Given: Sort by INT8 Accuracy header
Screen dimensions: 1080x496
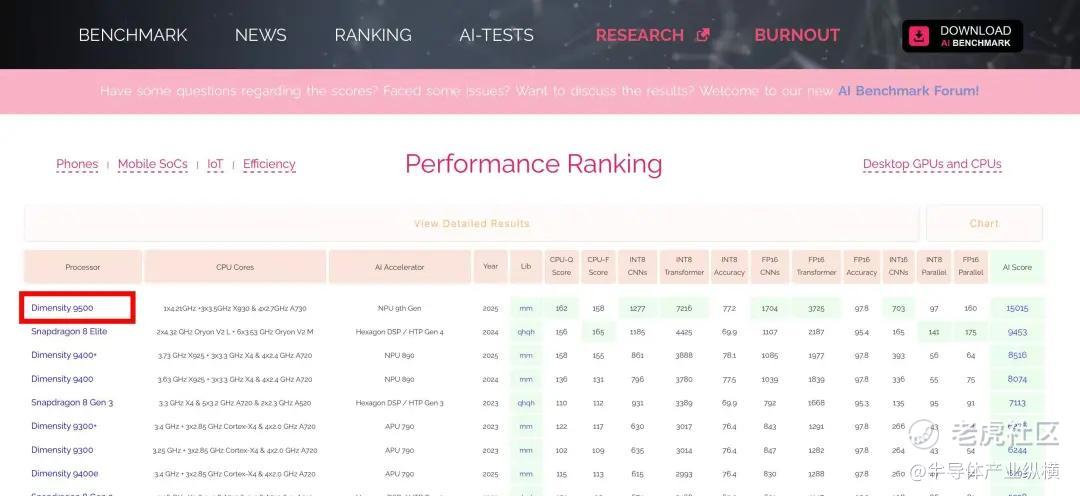Looking at the screenshot, I should 729,267.
